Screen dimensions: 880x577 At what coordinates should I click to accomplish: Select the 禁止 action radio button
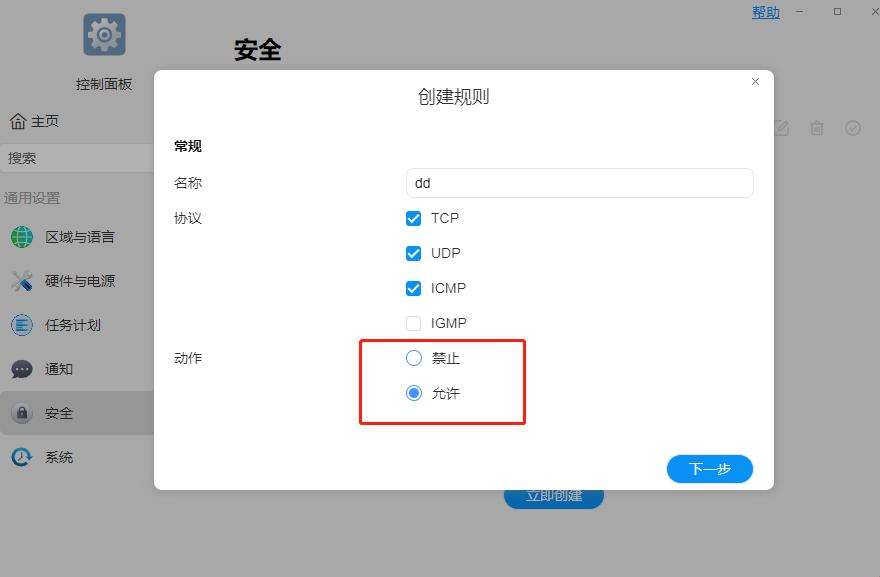point(413,357)
